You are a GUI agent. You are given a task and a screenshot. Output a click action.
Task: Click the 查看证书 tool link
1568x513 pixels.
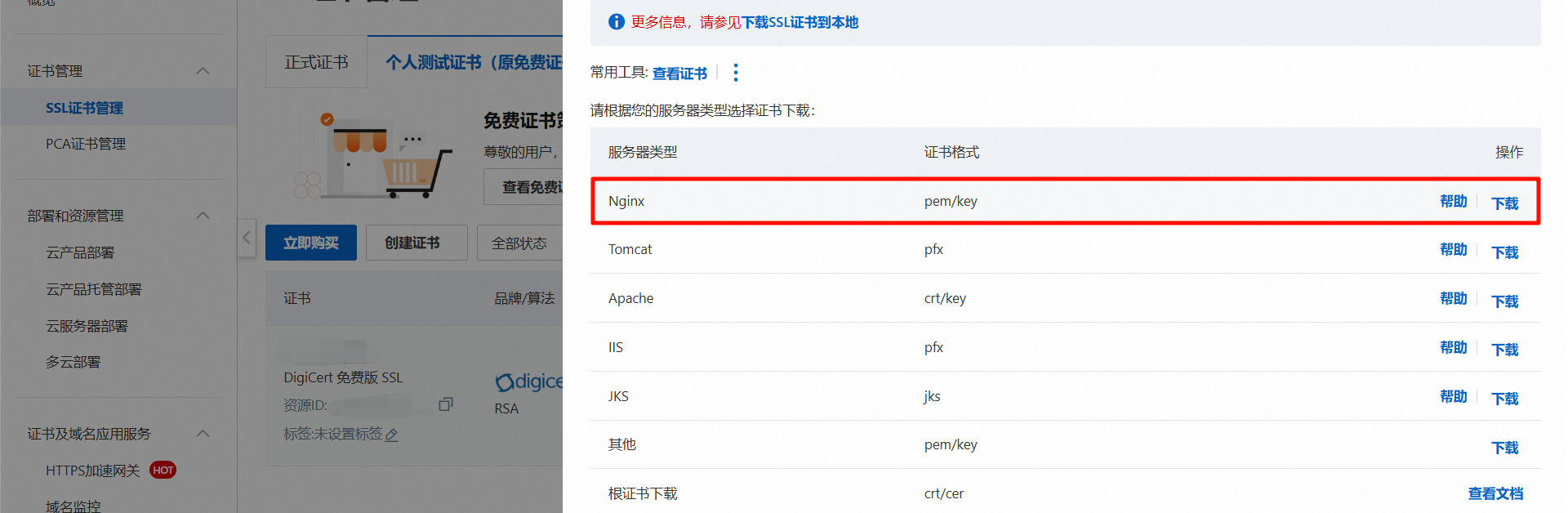(x=679, y=74)
